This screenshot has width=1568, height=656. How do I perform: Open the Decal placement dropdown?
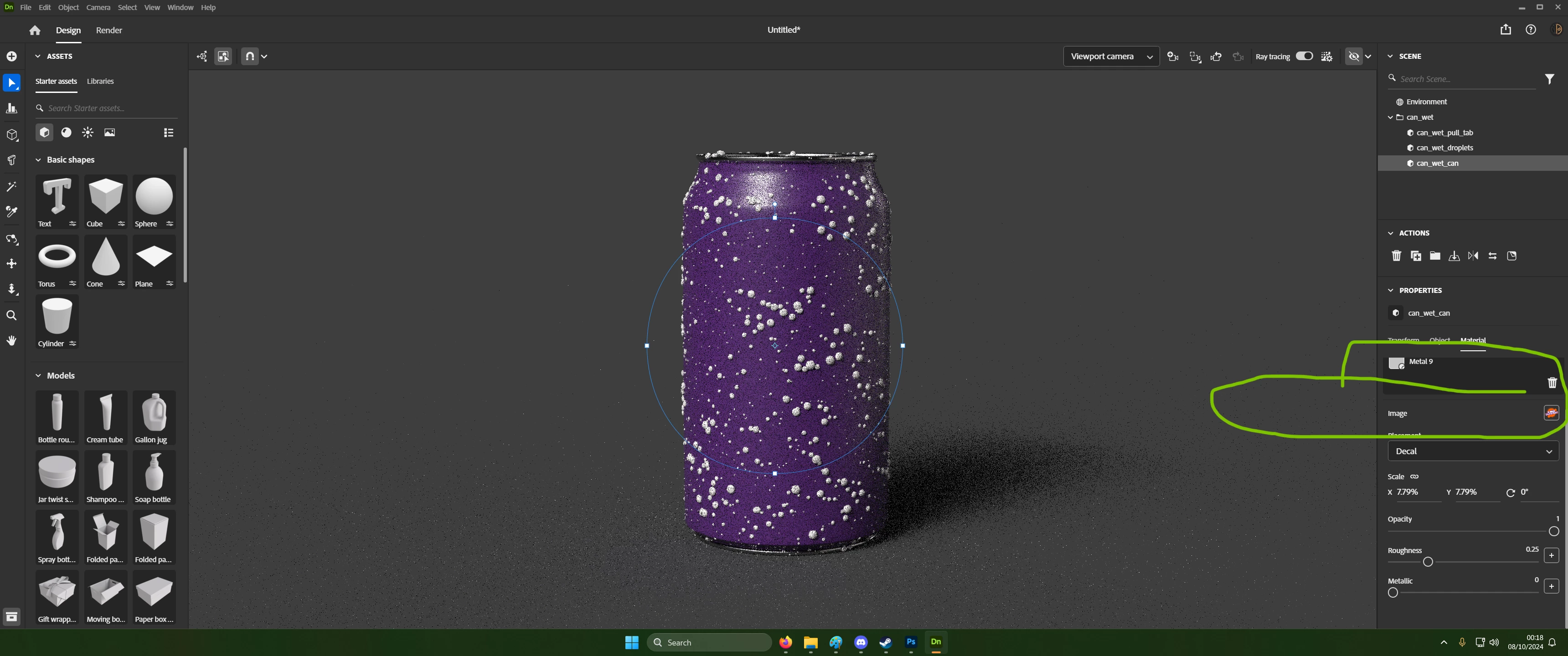1472,451
